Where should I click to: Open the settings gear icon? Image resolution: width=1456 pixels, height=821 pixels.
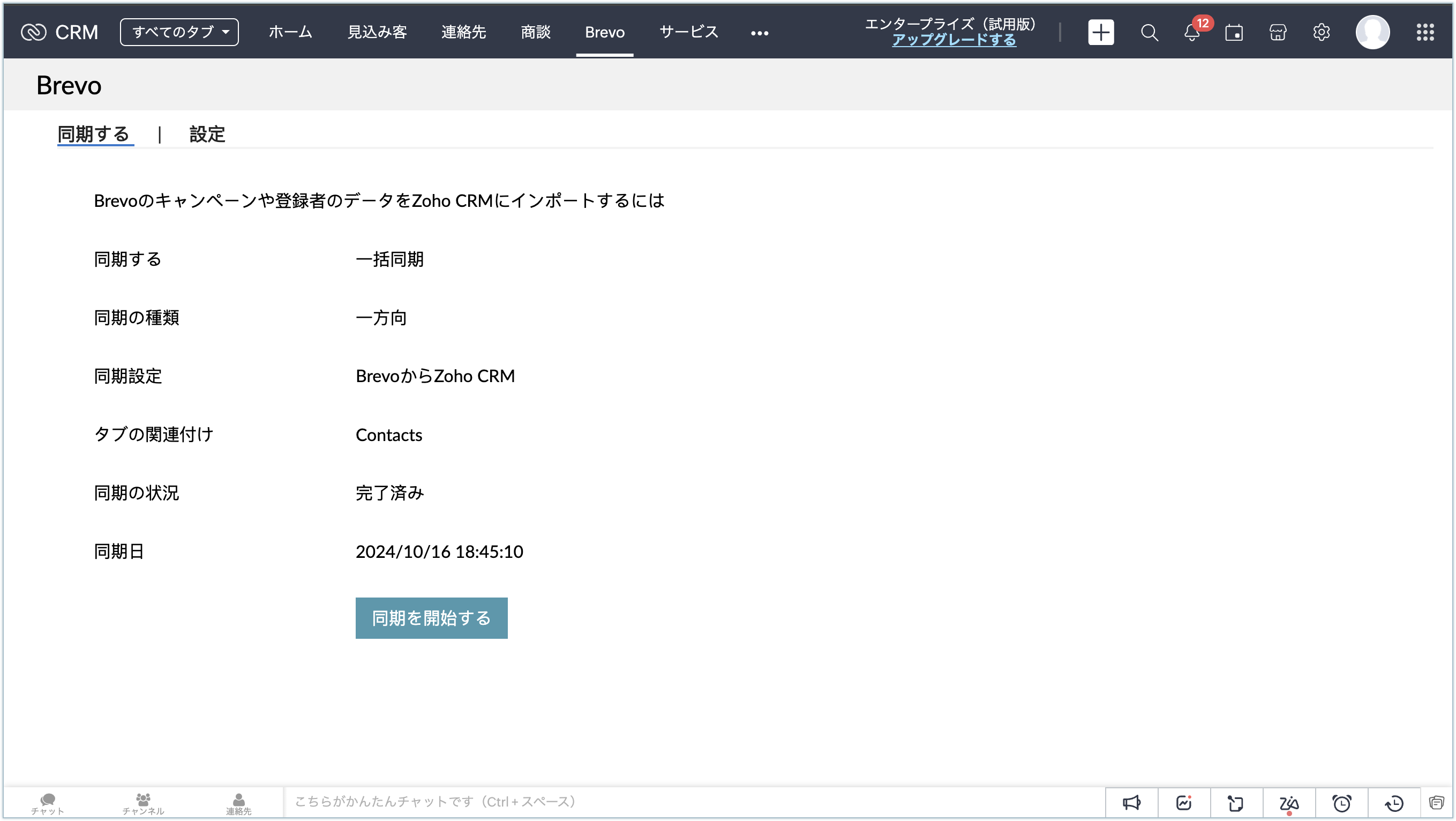1321,32
